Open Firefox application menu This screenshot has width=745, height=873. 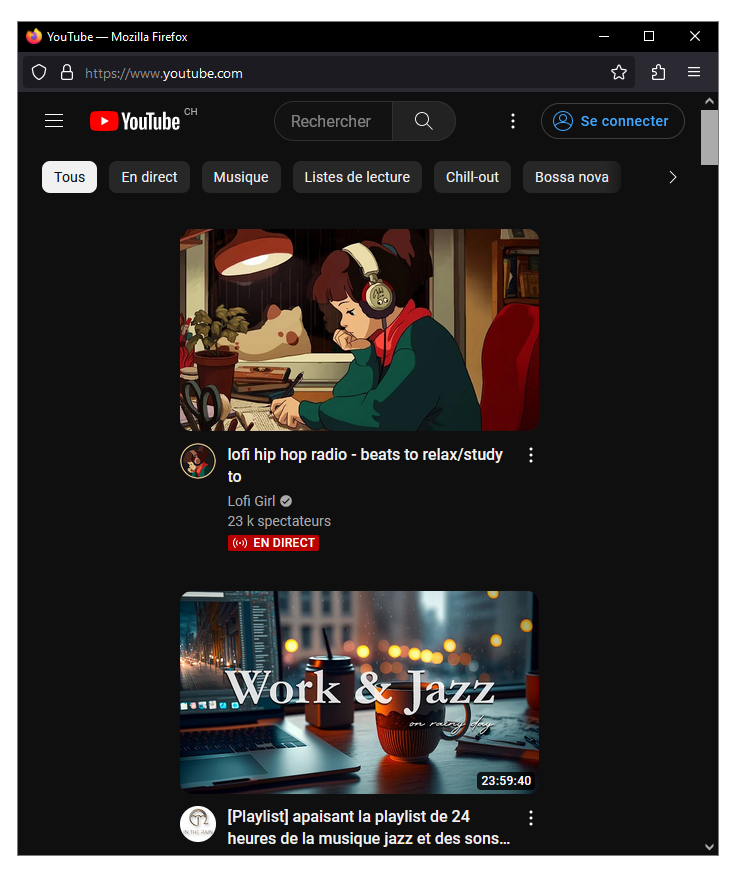694,73
